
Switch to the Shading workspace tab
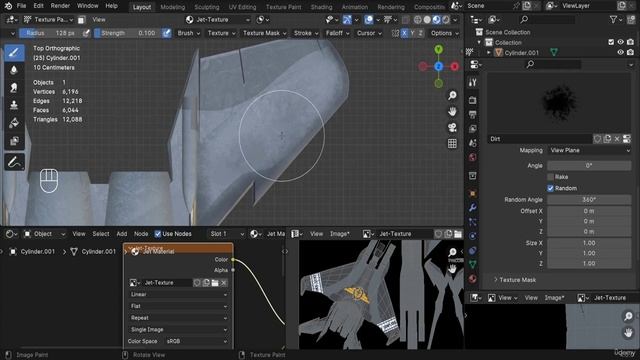321,7
